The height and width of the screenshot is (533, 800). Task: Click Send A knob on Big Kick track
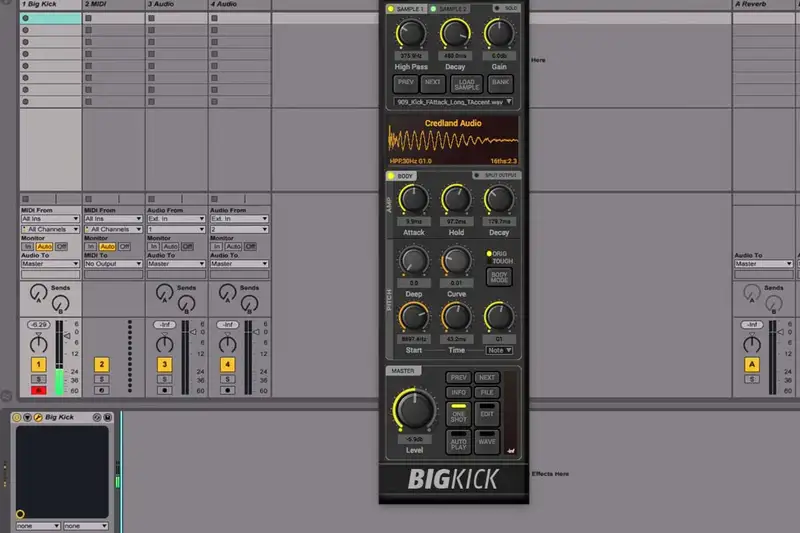click(38, 293)
